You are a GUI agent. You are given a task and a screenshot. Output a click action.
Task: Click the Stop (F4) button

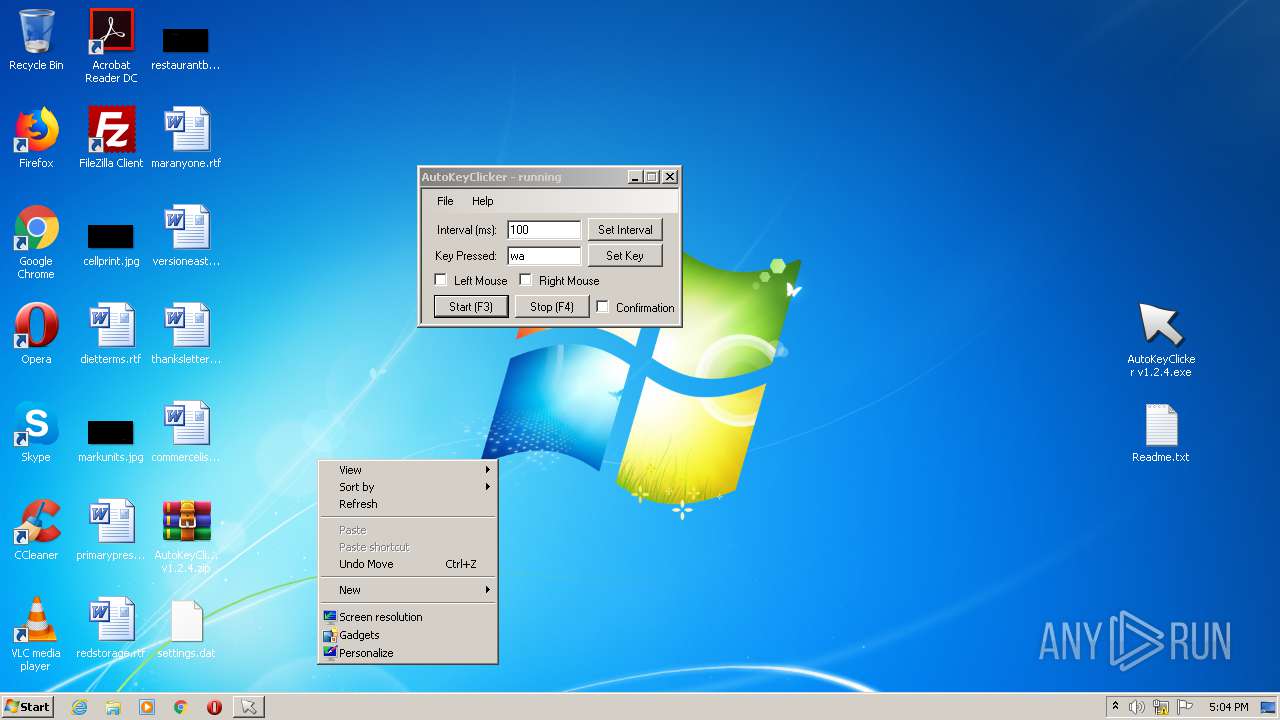coord(552,307)
